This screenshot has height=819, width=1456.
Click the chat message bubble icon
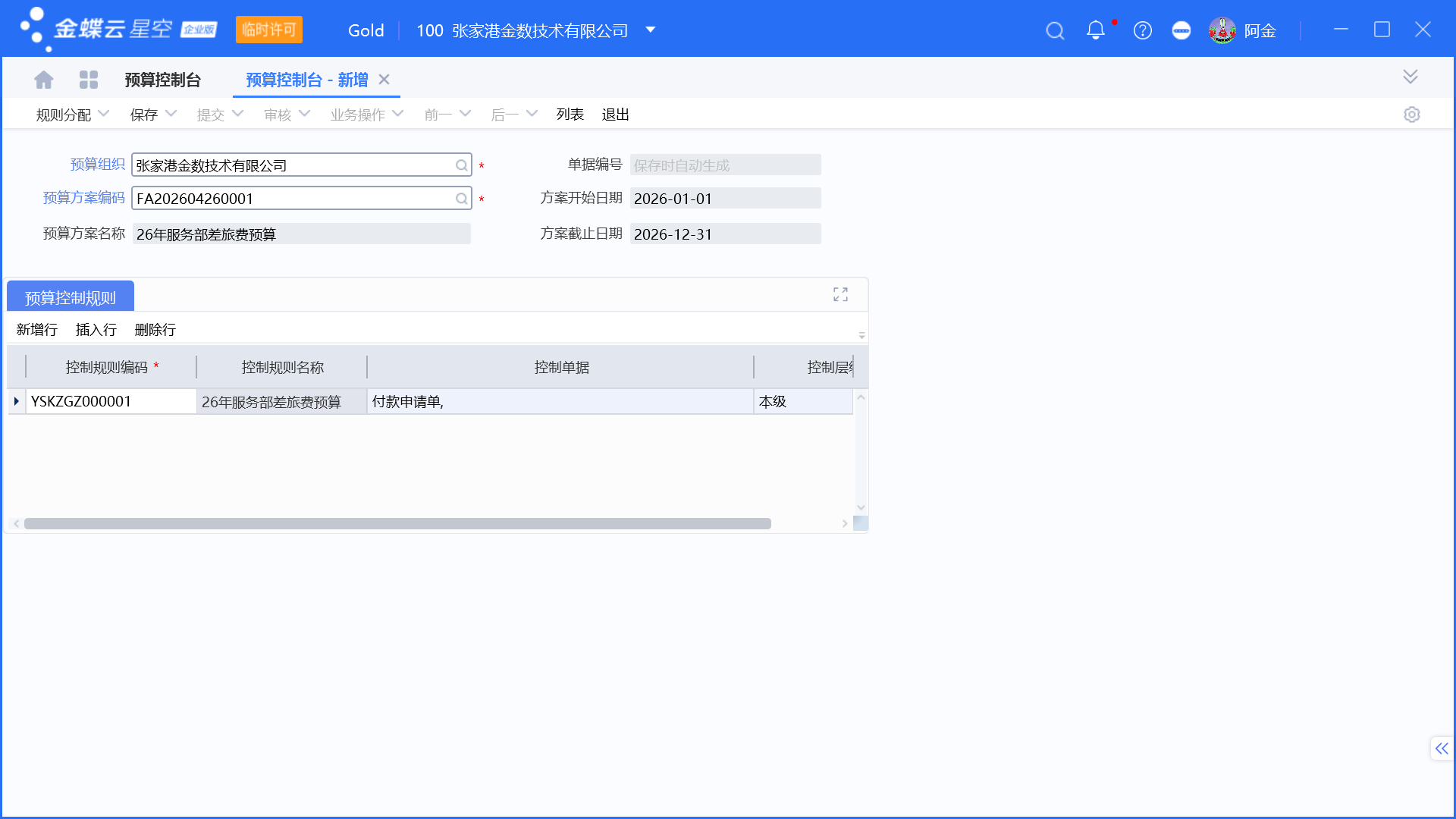1181,30
